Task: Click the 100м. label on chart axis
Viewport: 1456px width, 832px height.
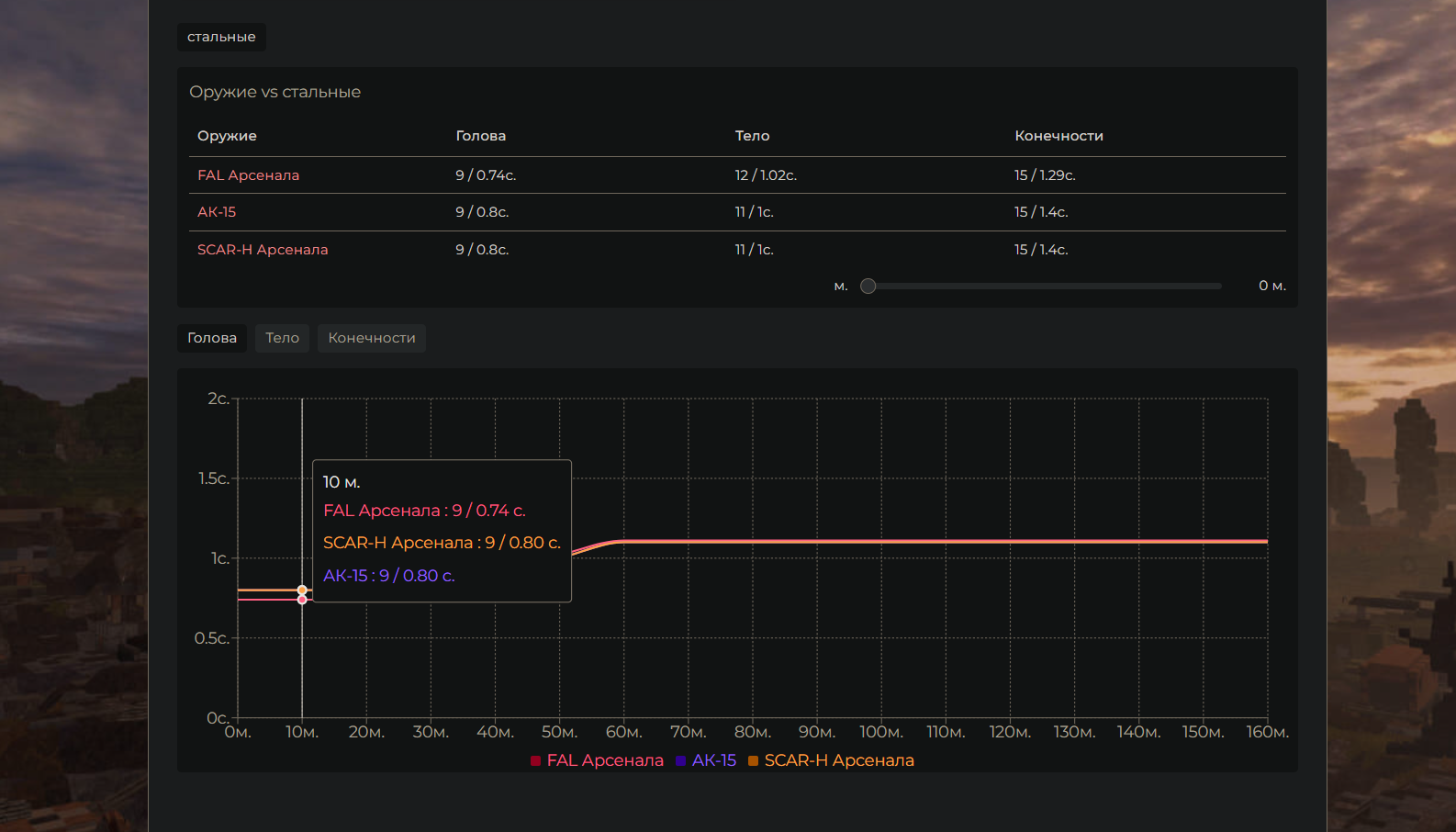Action: click(x=880, y=732)
